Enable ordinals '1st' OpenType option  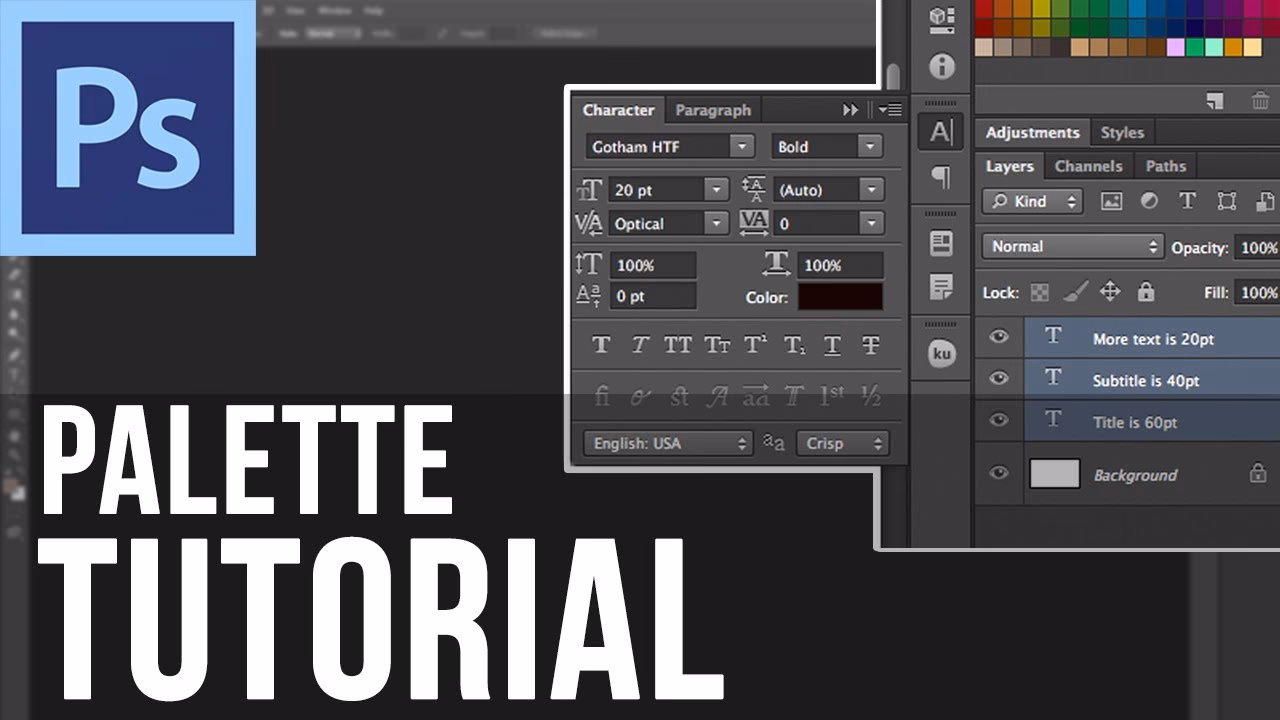coord(832,396)
